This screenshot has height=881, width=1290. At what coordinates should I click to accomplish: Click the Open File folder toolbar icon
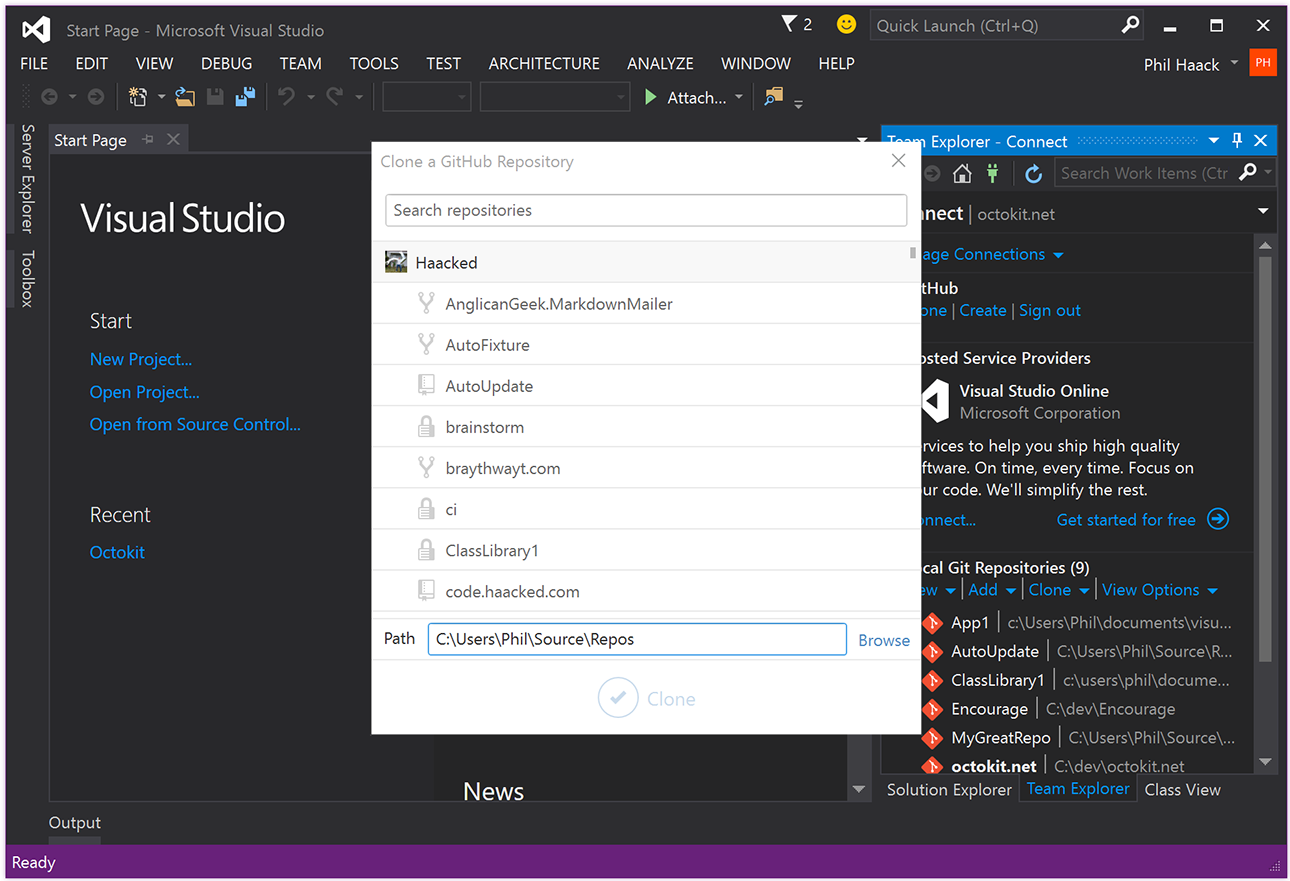(185, 97)
